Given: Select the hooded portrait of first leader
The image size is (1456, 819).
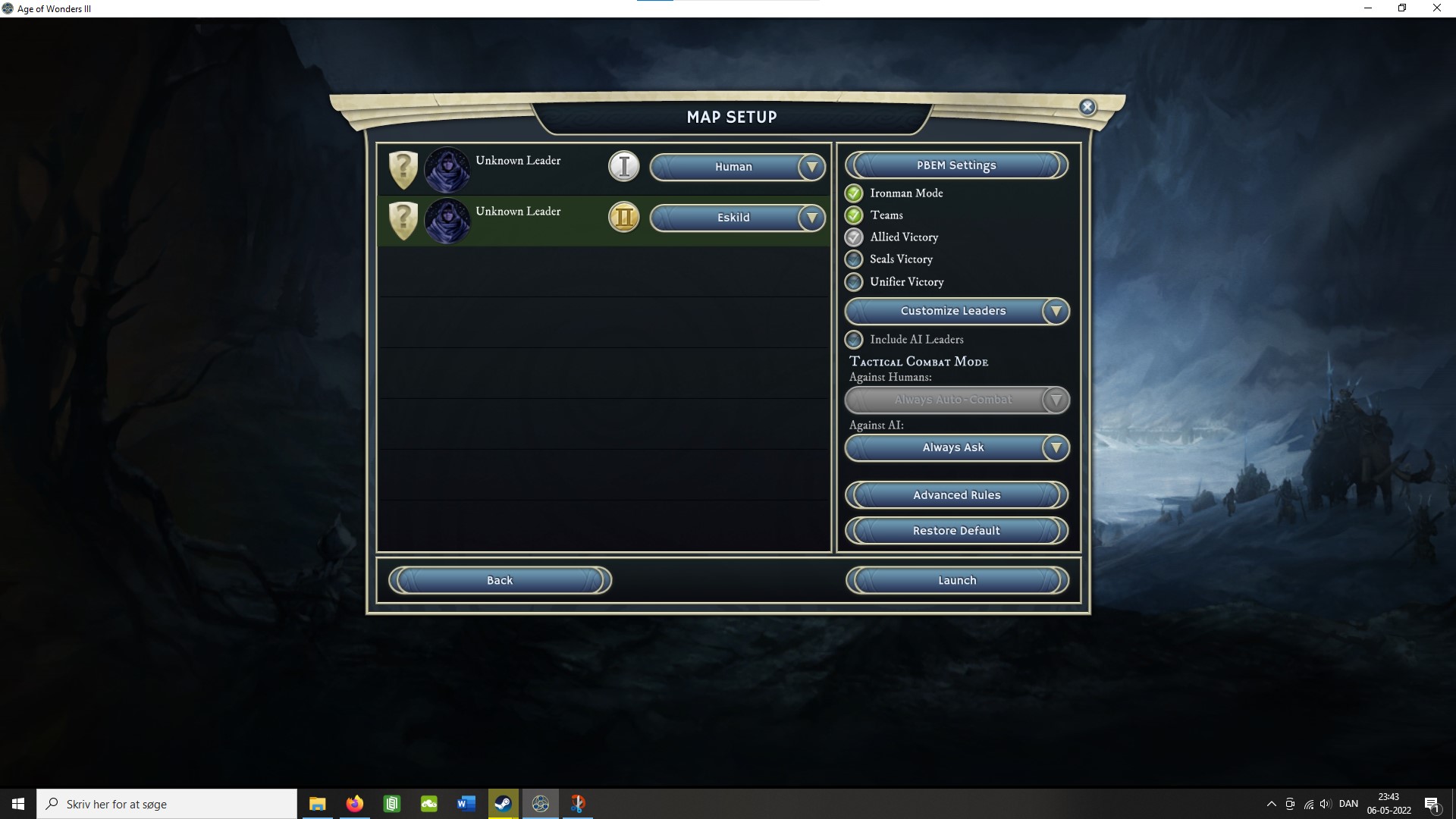Looking at the screenshot, I should pos(447,169).
